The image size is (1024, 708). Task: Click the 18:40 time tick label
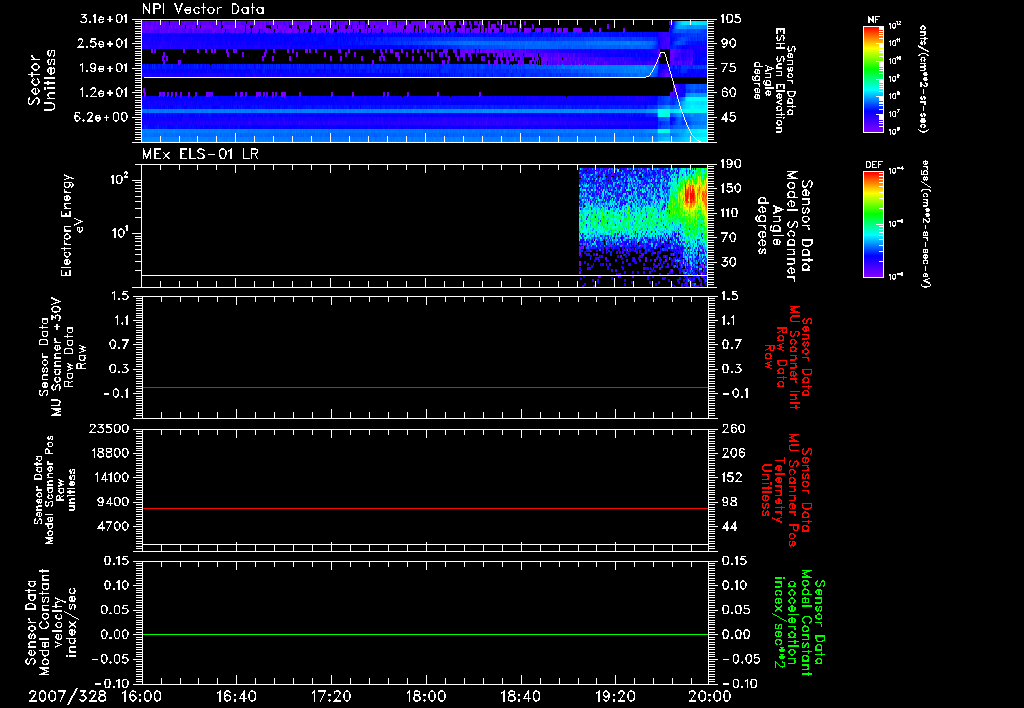click(520, 696)
